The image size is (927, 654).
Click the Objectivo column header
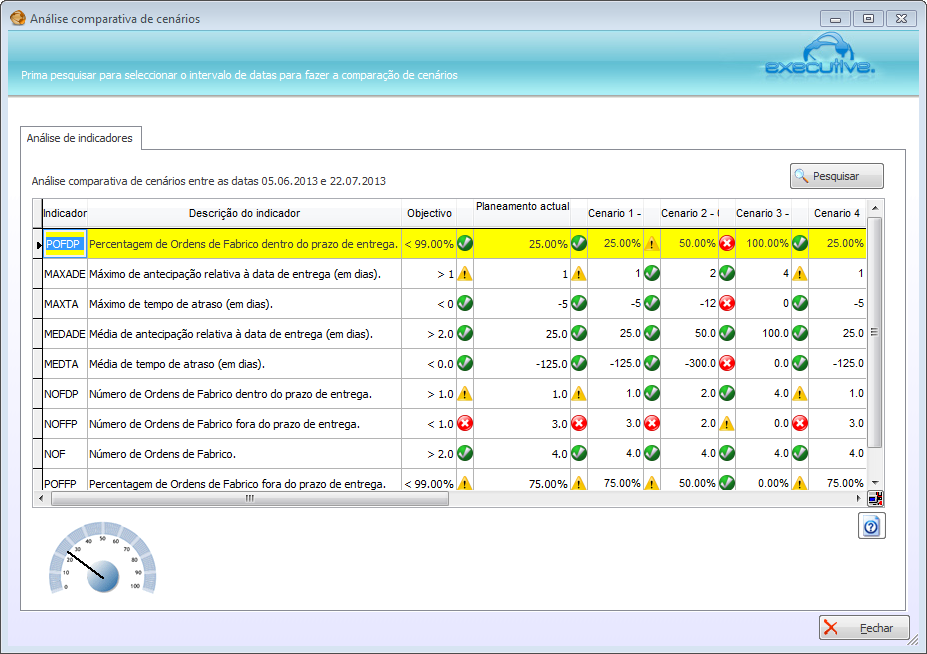point(429,213)
